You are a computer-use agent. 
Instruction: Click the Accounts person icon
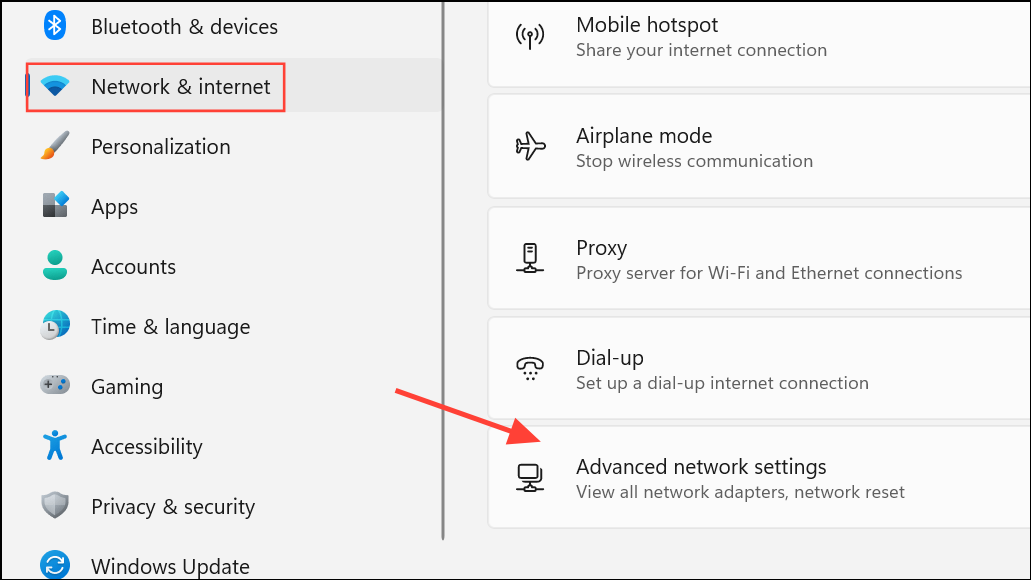coord(55,266)
